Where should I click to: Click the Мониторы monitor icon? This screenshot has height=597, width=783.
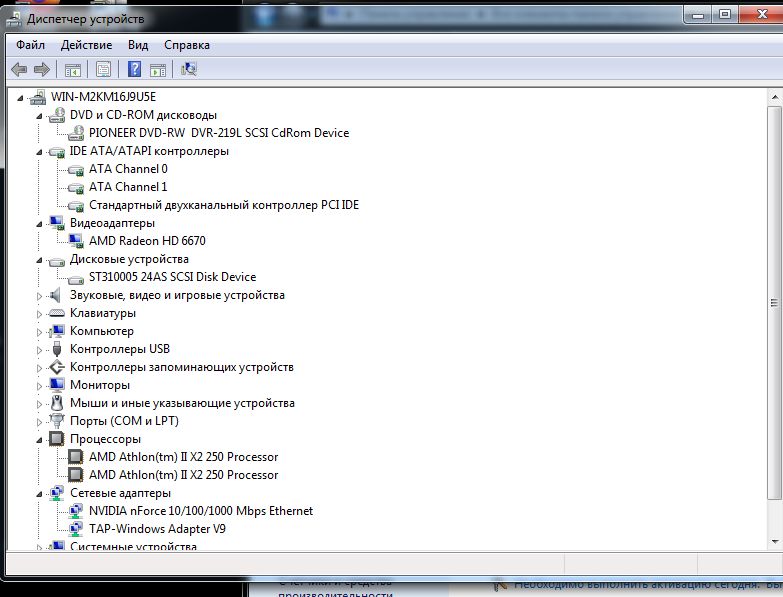point(57,384)
